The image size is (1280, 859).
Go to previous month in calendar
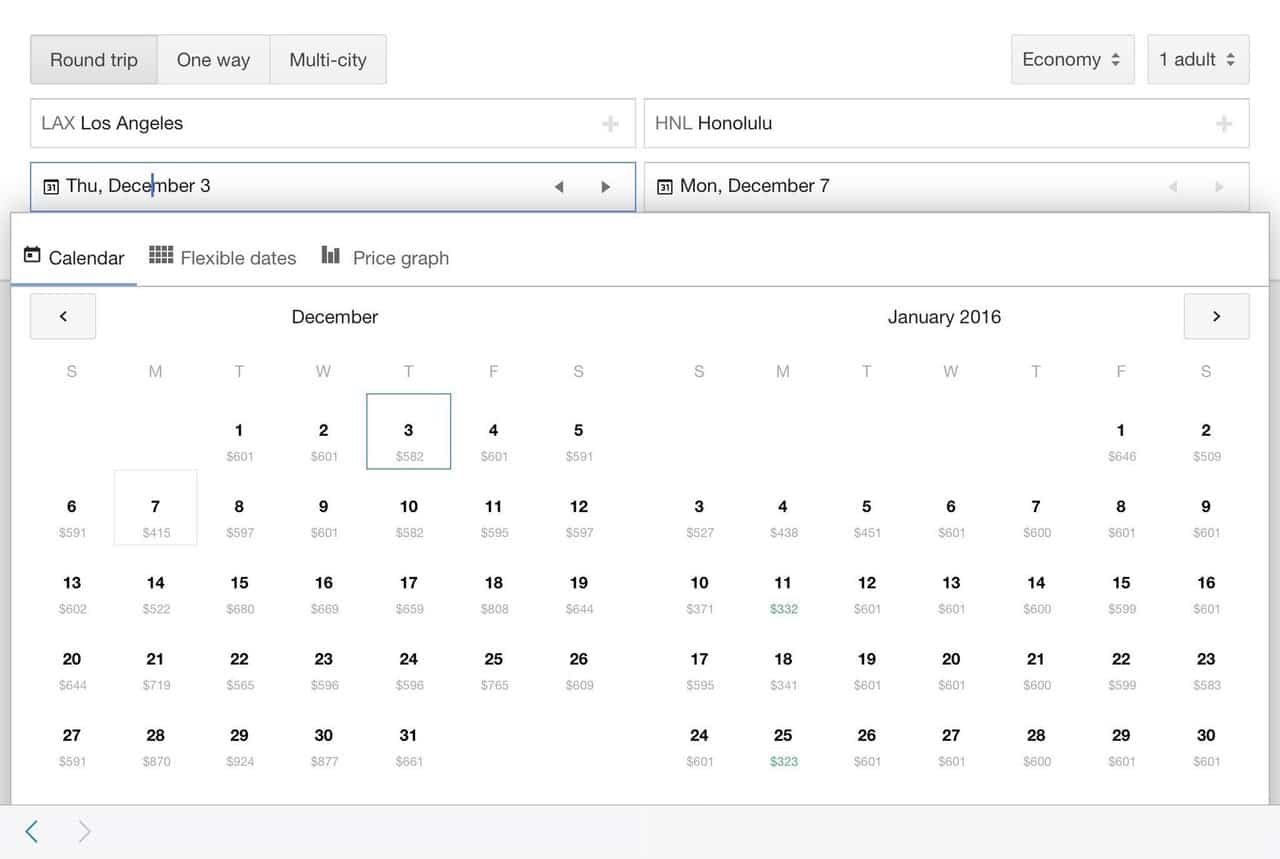coord(63,316)
